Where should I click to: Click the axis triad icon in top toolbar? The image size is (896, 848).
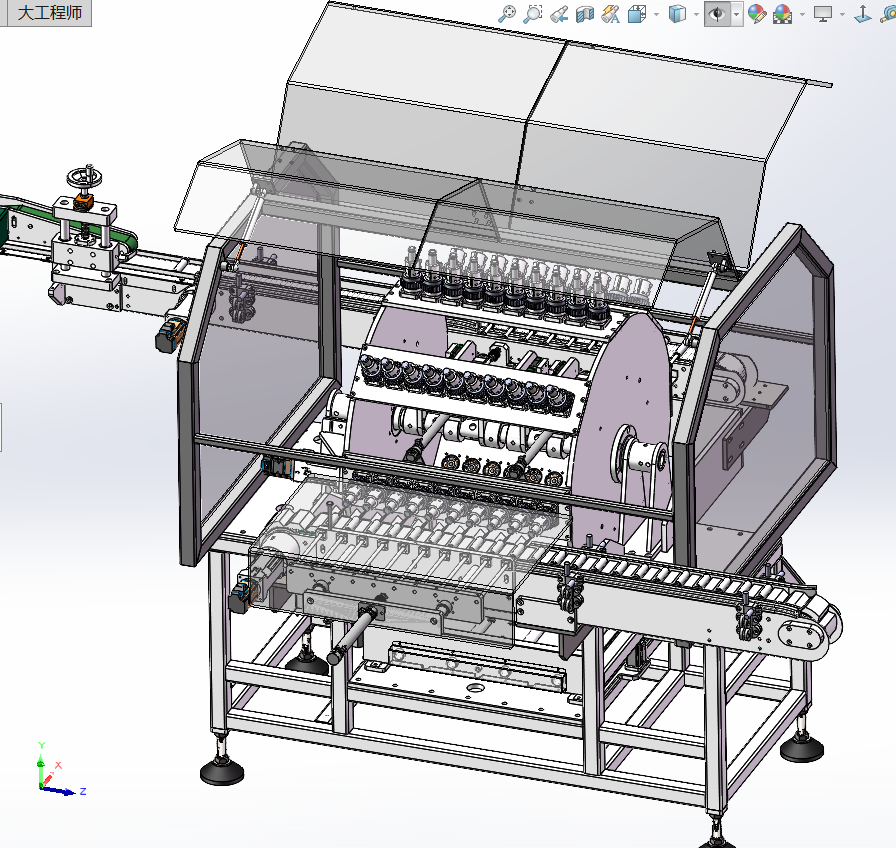click(x=863, y=13)
